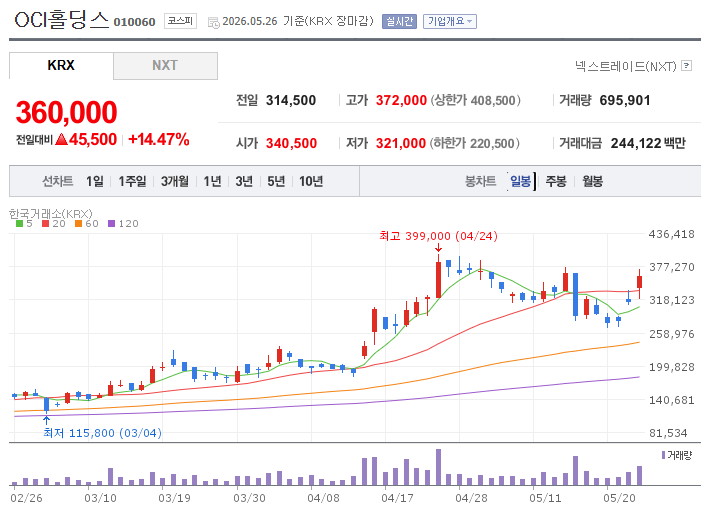Click the 04/17 date on the chart axis
701x507 pixels.
[x=397, y=498]
